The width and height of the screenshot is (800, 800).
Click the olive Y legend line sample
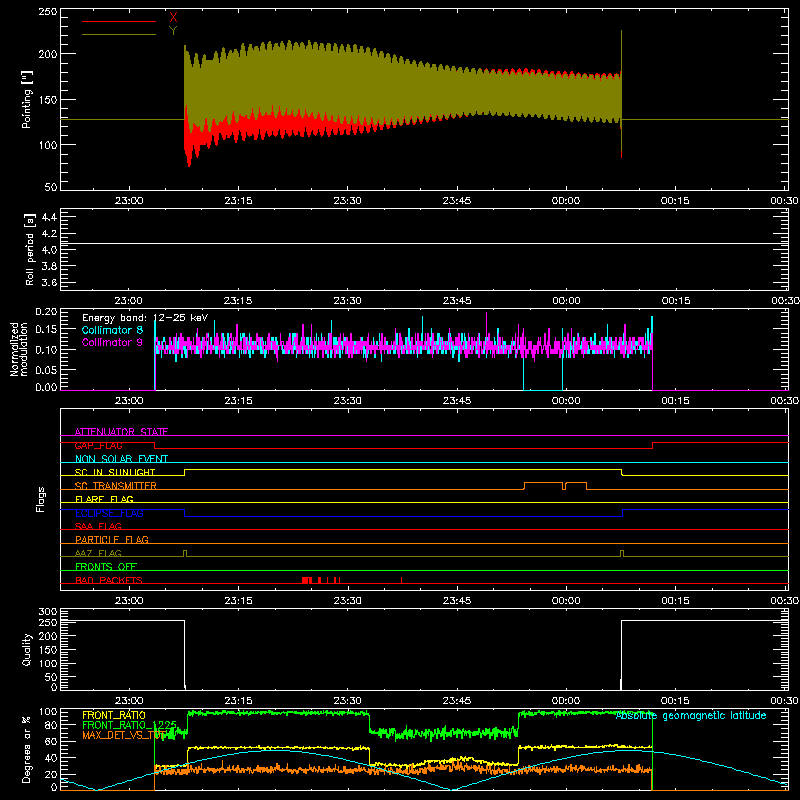pyautogui.click(x=119, y=35)
